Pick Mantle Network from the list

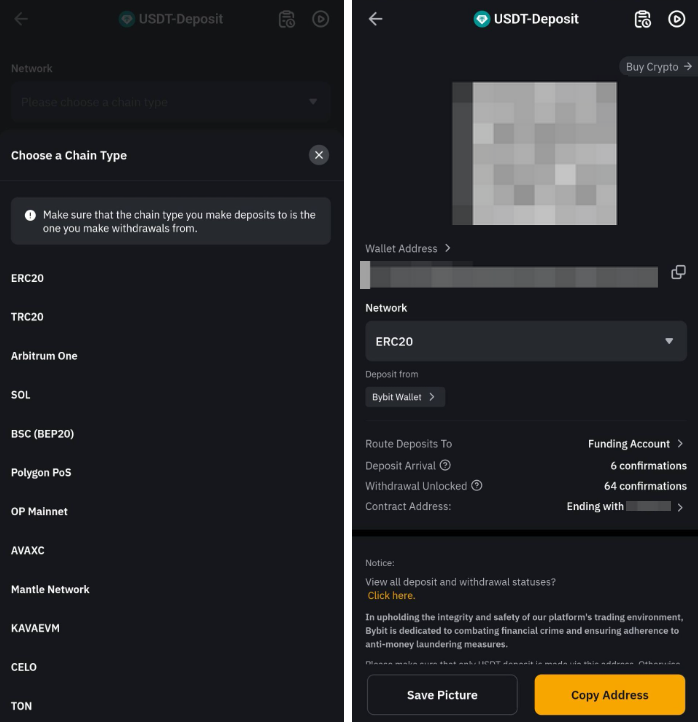point(50,590)
